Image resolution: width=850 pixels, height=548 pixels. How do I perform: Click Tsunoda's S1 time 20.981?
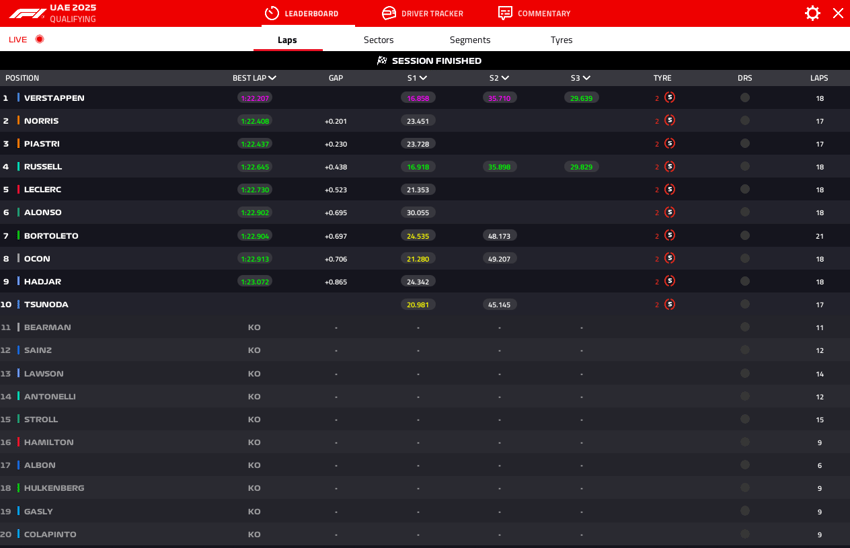418,305
